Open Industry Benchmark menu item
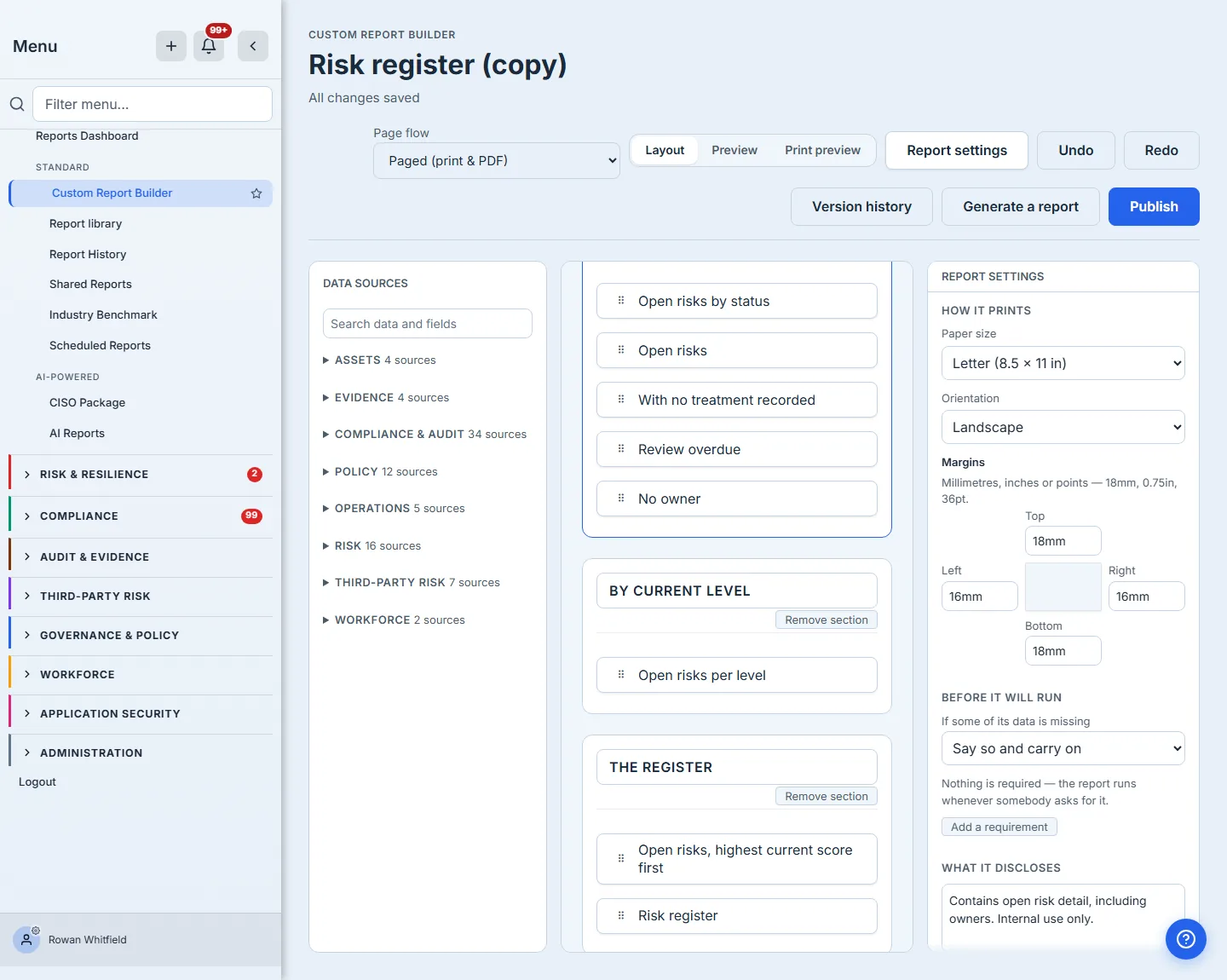Viewport: 1227px width, 980px height. pyautogui.click(x=103, y=314)
